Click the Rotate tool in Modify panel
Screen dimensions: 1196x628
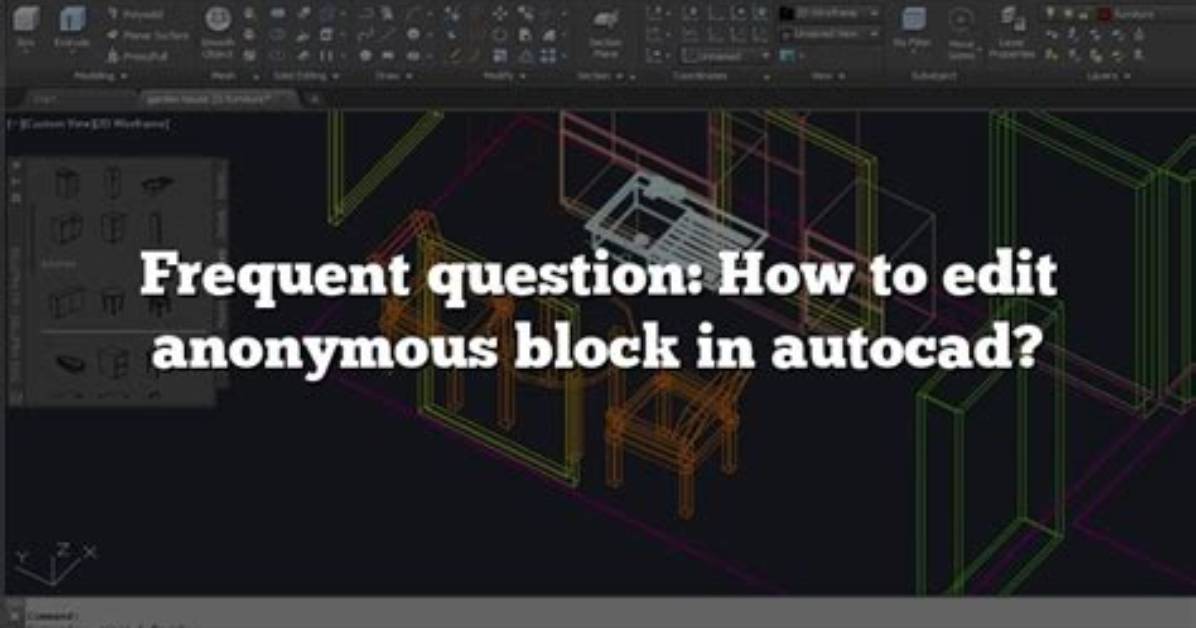pos(500,35)
